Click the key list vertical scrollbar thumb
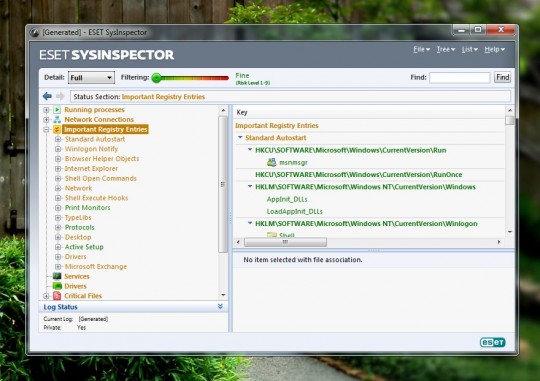 (510, 120)
